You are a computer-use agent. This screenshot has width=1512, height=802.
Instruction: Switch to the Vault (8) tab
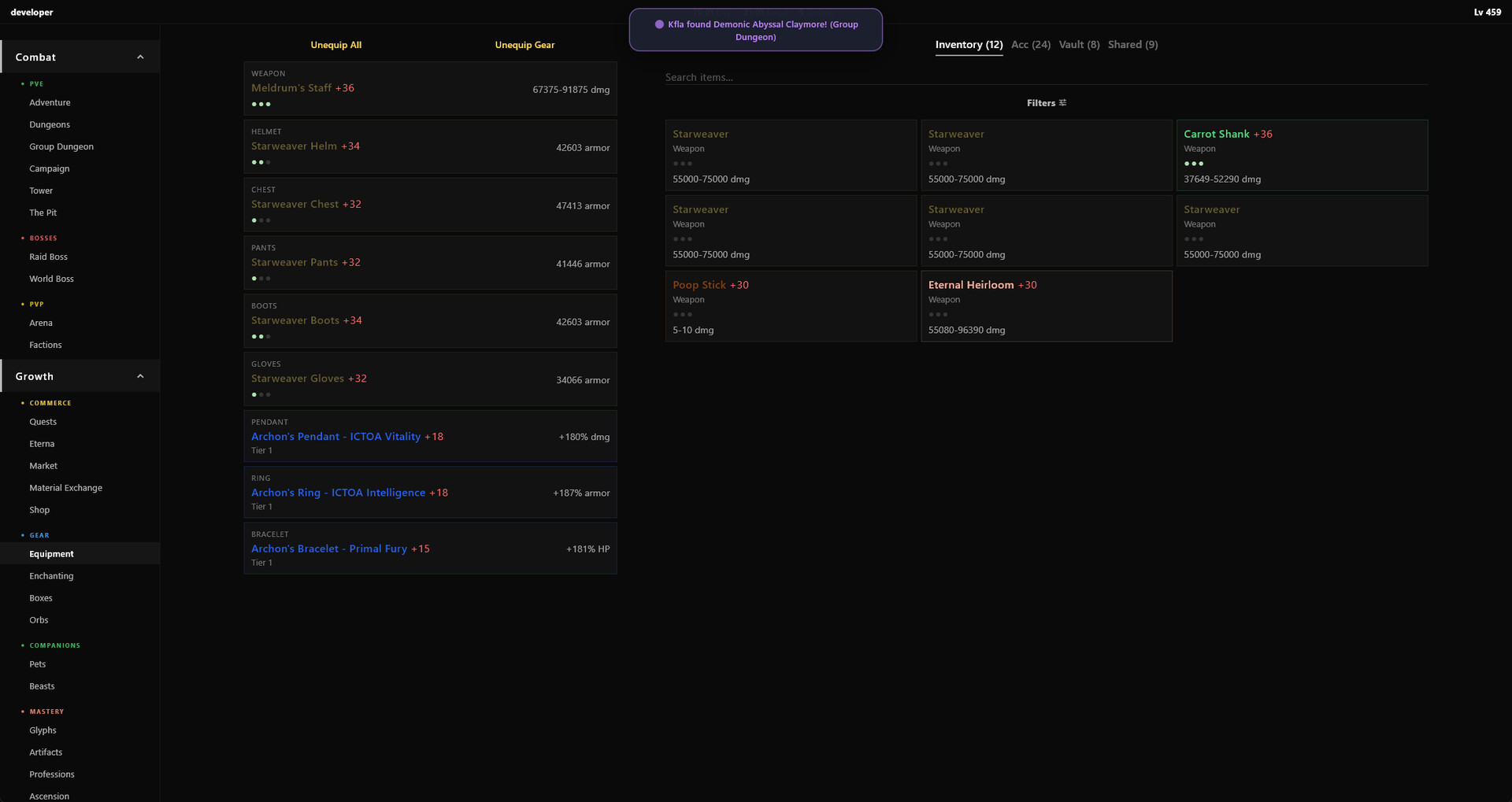click(1078, 45)
